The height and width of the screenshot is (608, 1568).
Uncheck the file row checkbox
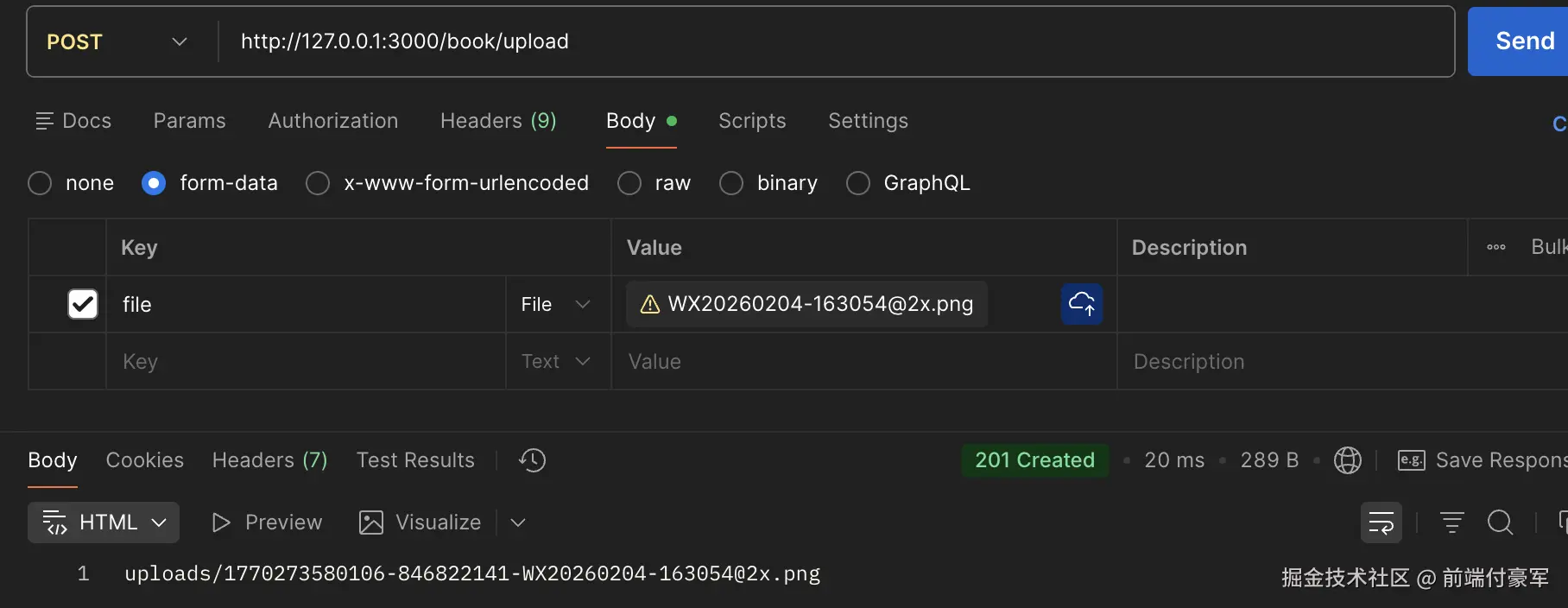(x=83, y=304)
